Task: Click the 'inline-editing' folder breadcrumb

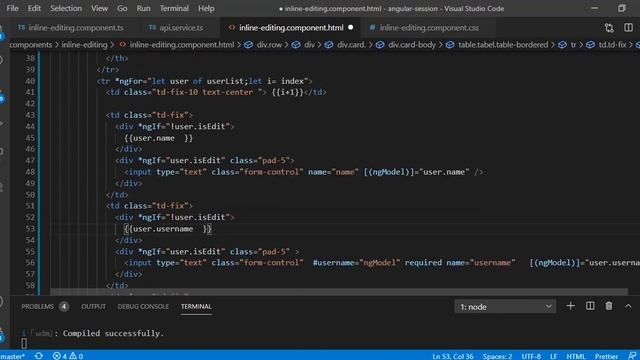Action: tap(84, 45)
